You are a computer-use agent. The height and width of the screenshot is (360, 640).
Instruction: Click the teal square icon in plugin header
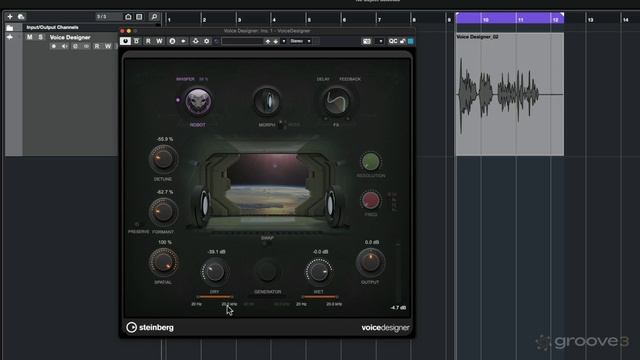(411, 41)
